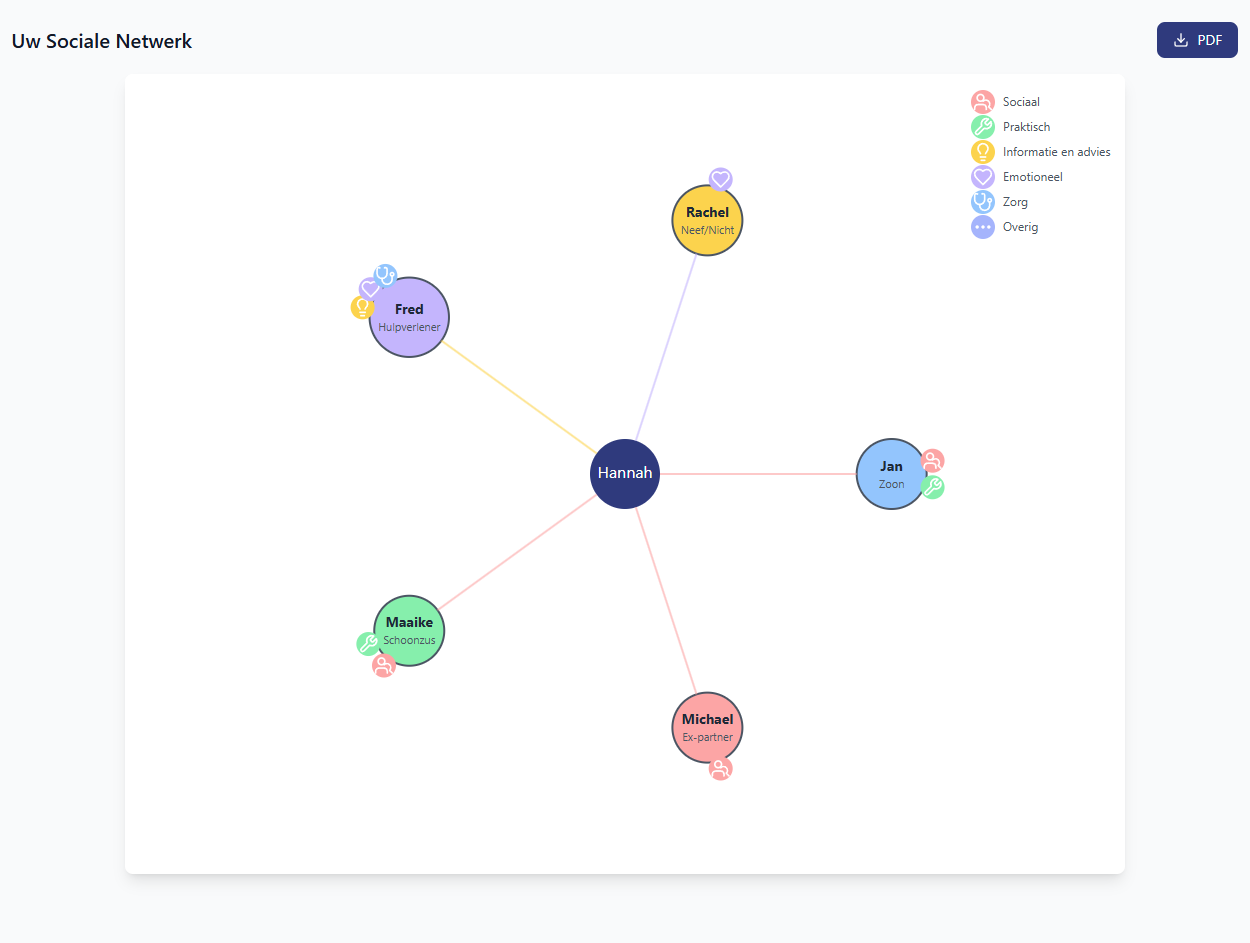Select the Rachel Neef/Nicht node
1250x943 pixels.
point(707,221)
